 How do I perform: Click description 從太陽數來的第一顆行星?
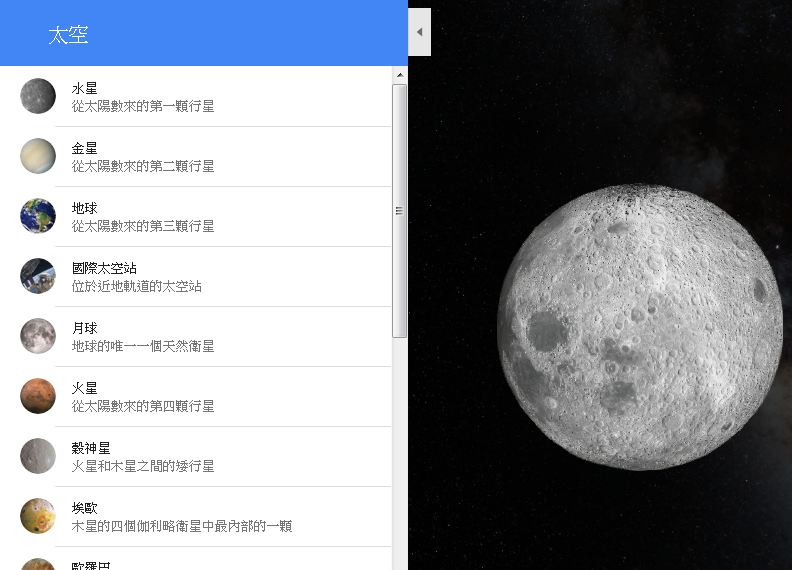143,106
